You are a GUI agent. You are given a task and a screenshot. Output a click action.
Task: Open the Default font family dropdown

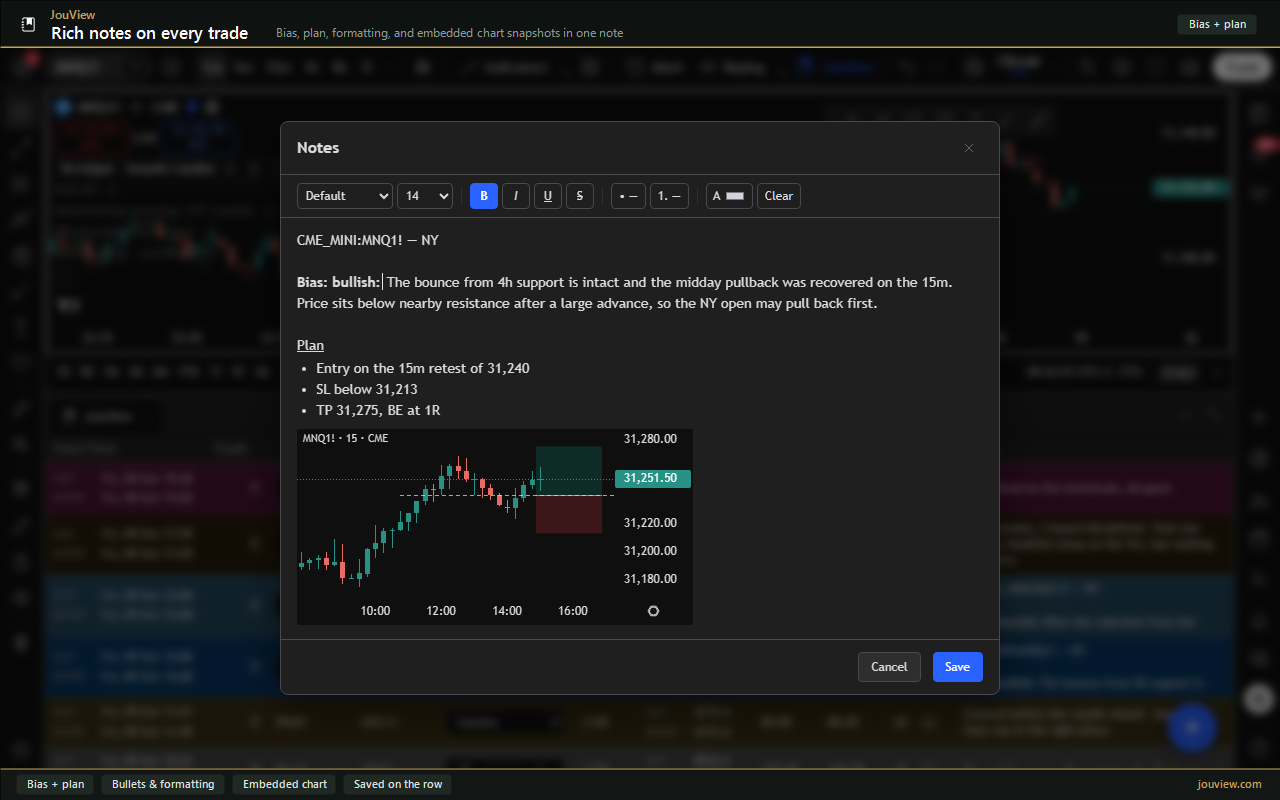tap(345, 196)
